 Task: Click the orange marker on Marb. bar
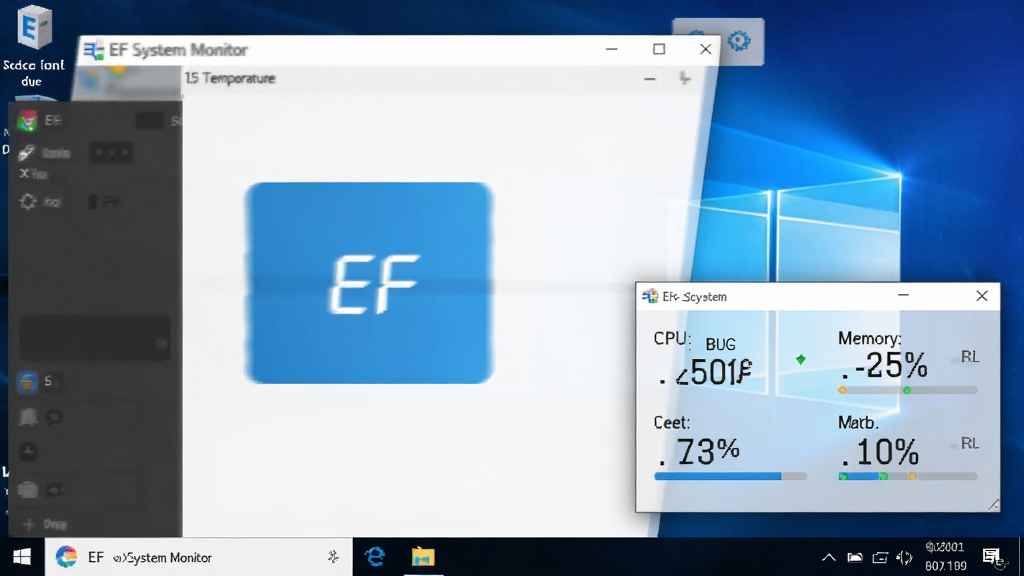point(913,477)
